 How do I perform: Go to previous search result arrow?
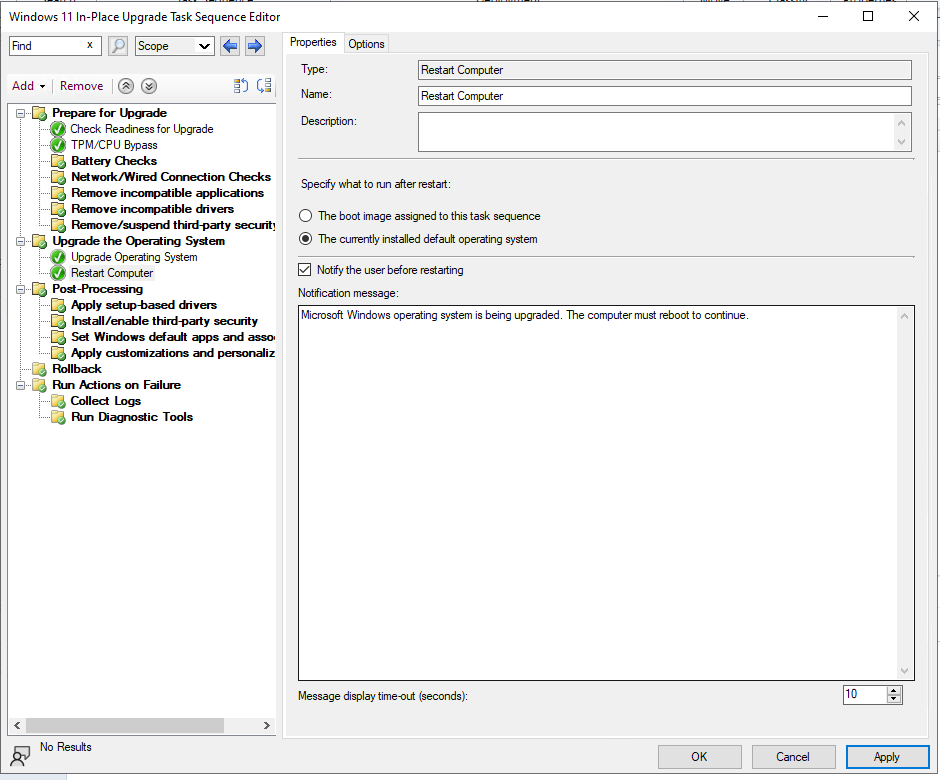(x=231, y=46)
